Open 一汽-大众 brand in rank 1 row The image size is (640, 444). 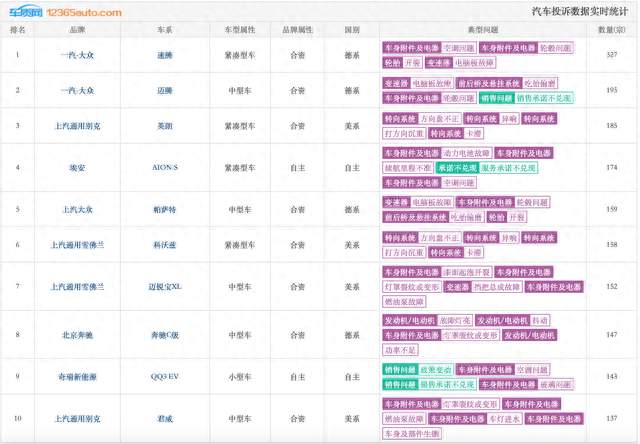click(77, 55)
